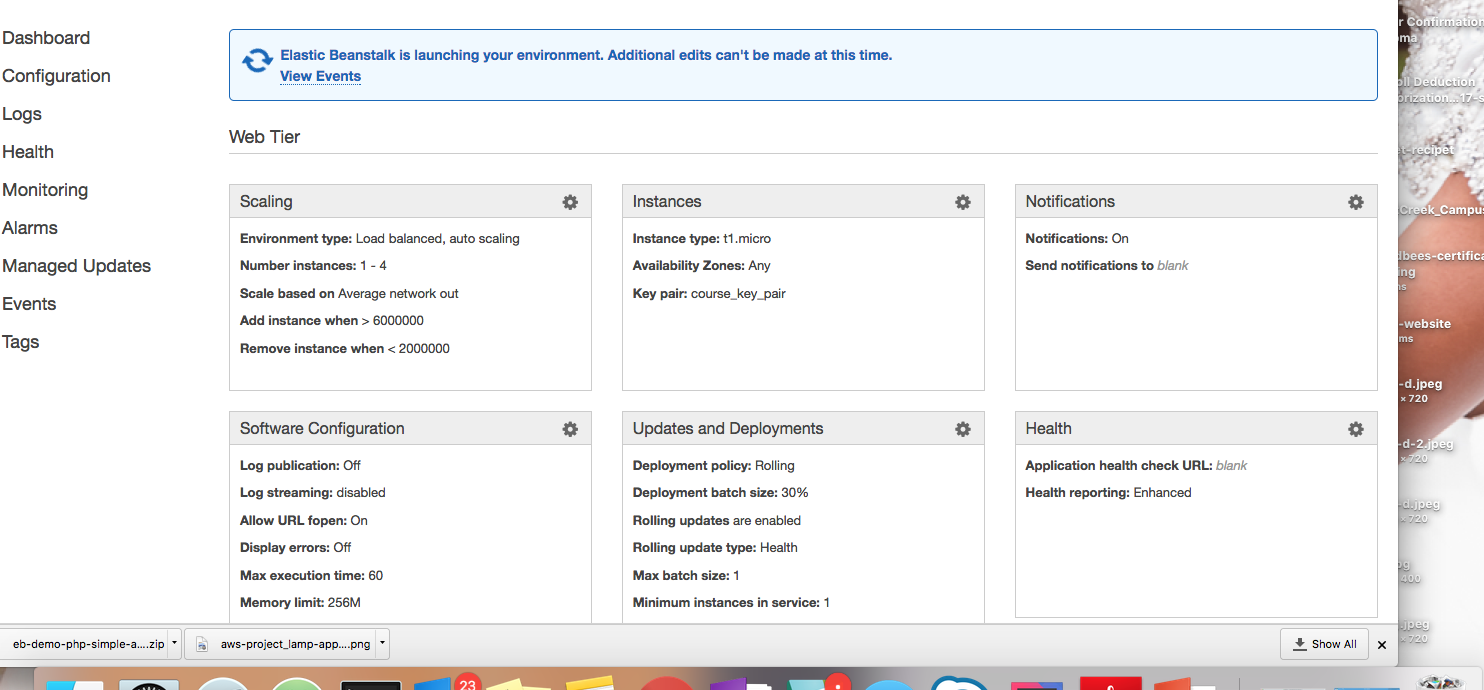Open Logs page from sidebar

point(22,114)
